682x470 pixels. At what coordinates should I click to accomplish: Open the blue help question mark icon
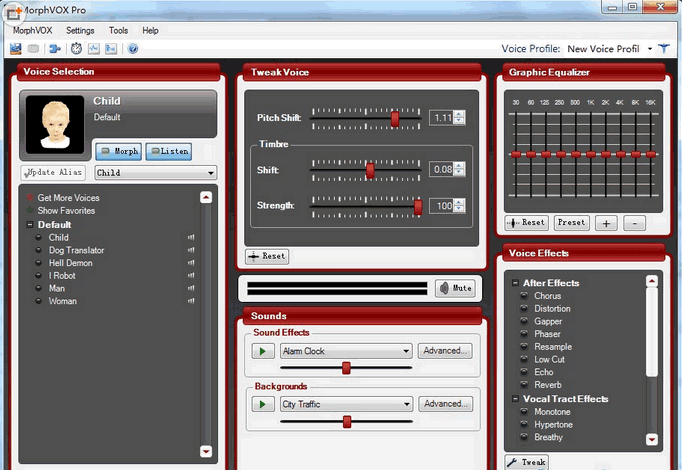click(x=133, y=49)
